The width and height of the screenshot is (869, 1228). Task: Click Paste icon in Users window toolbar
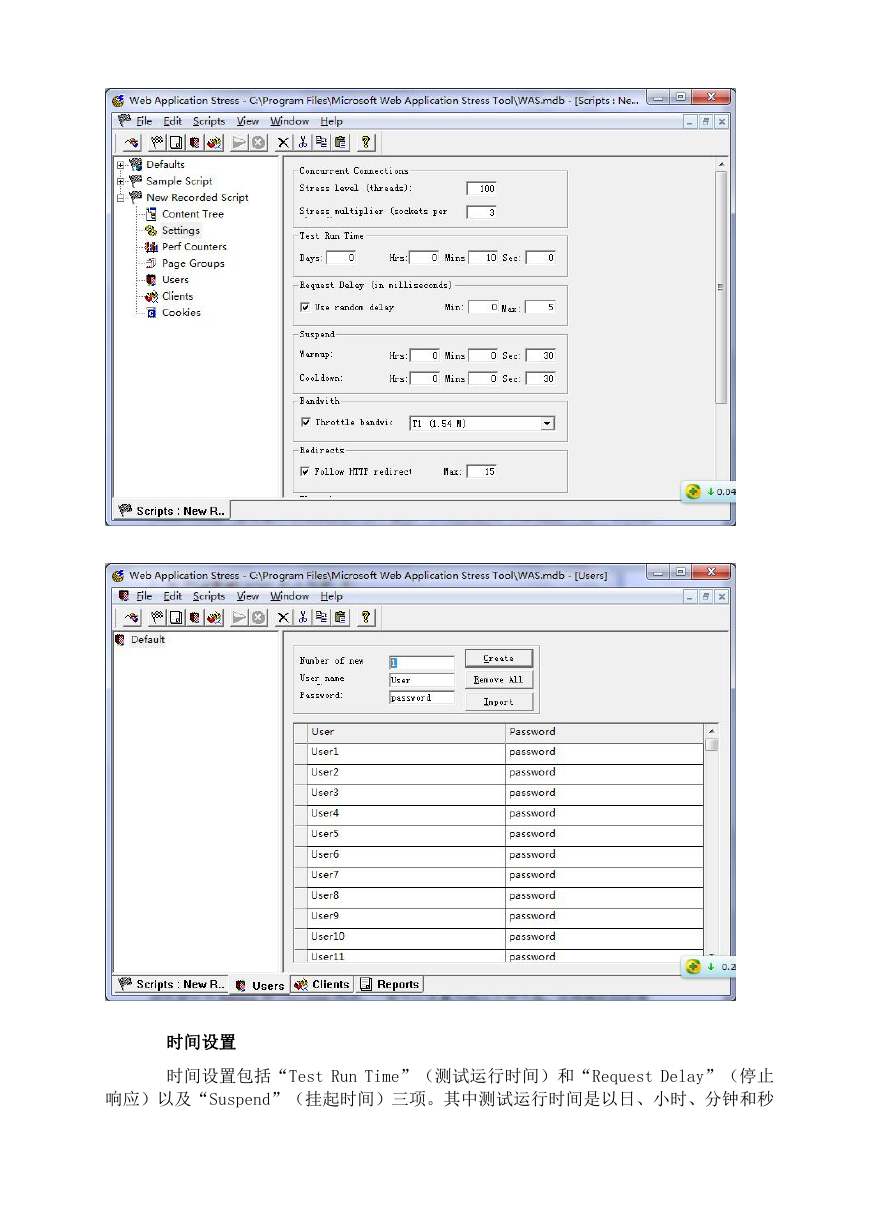340,617
